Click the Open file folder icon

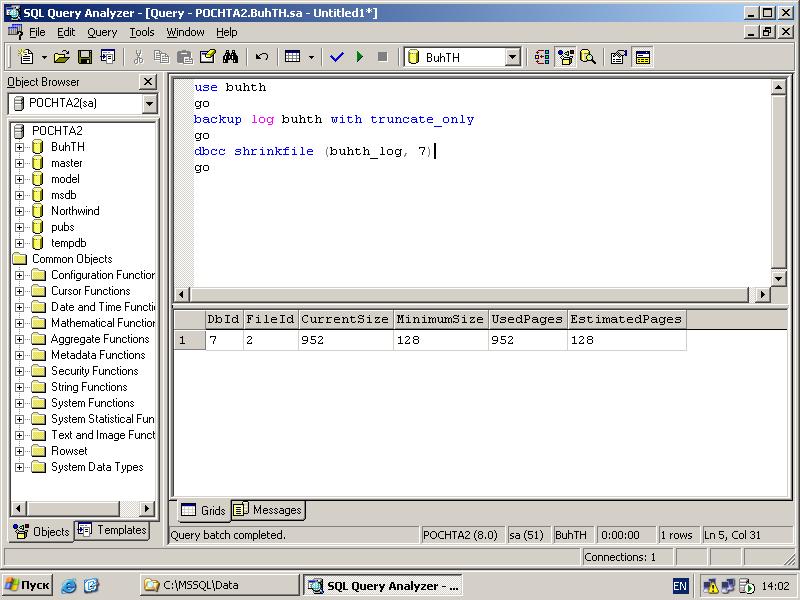pyautogui.click(x=62, y=57)
